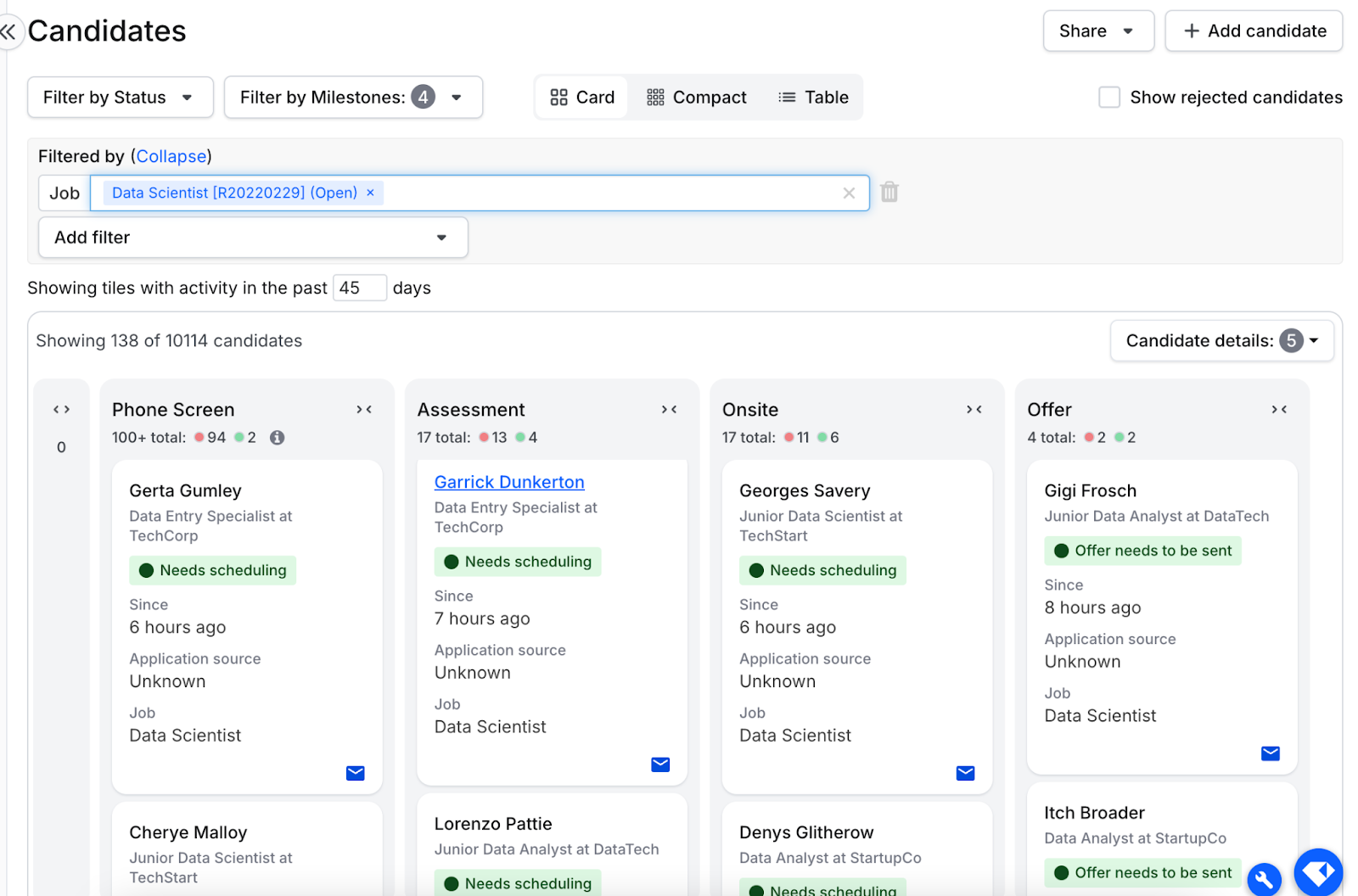Open Garrick Dunkerton's profile link

click(x=509, y=482)
